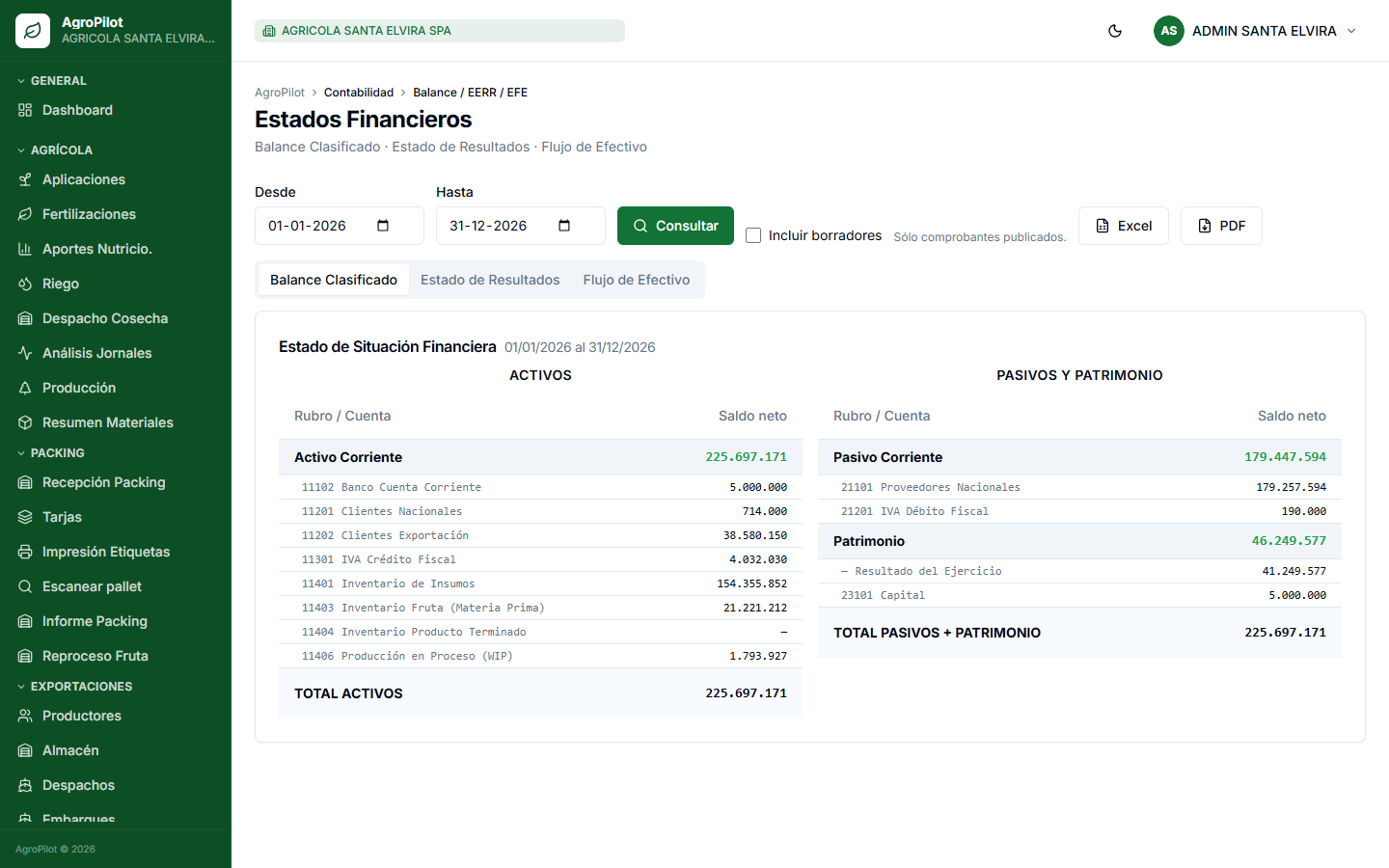Screen dimensions: 1389x868
Task: Export to Excel button
Action: coord(1124,226)
